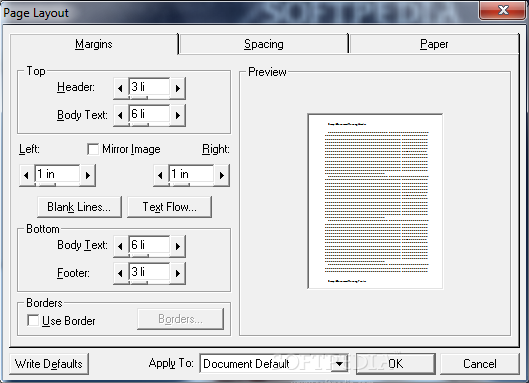Go to the Paper tab
Image resolution: width=529 pixels, height=383 pixels.
[x=434, y=44]
